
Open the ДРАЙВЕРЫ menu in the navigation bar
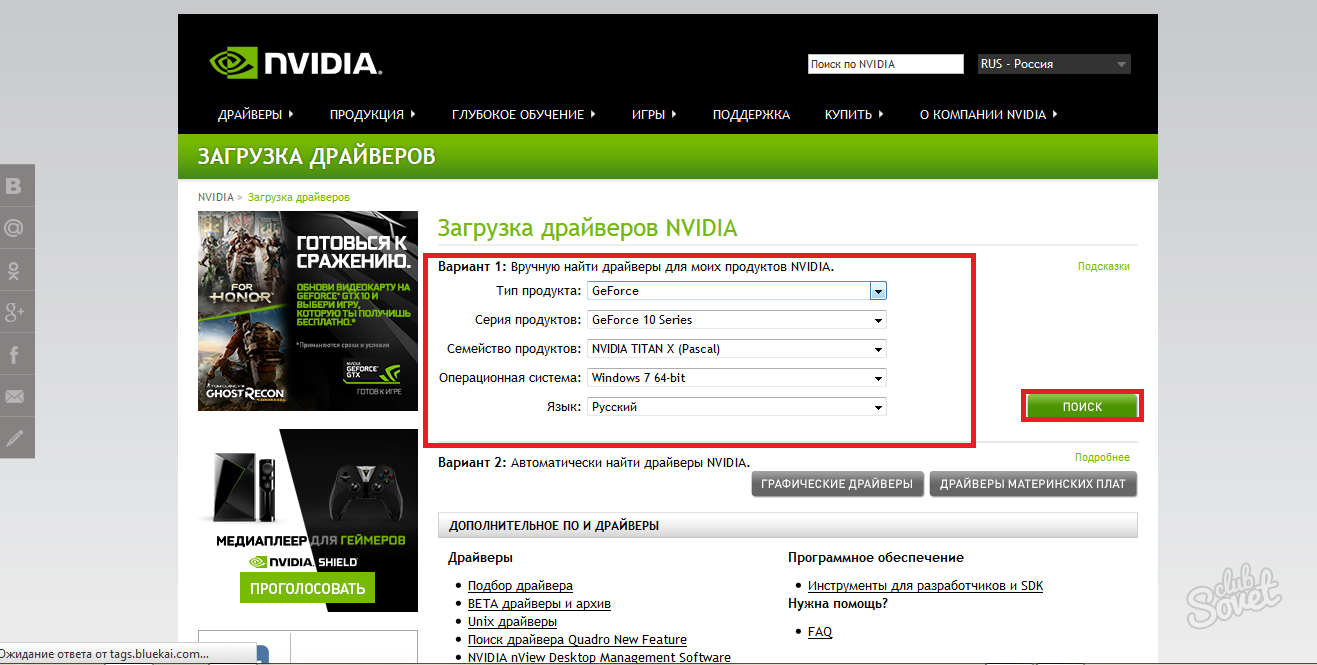pyautogui.click(x=255, y=115)
